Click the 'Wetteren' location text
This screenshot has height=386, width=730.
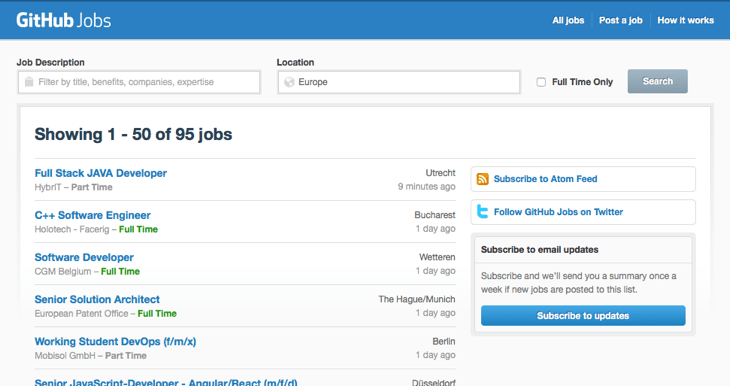tap(437, 257)
